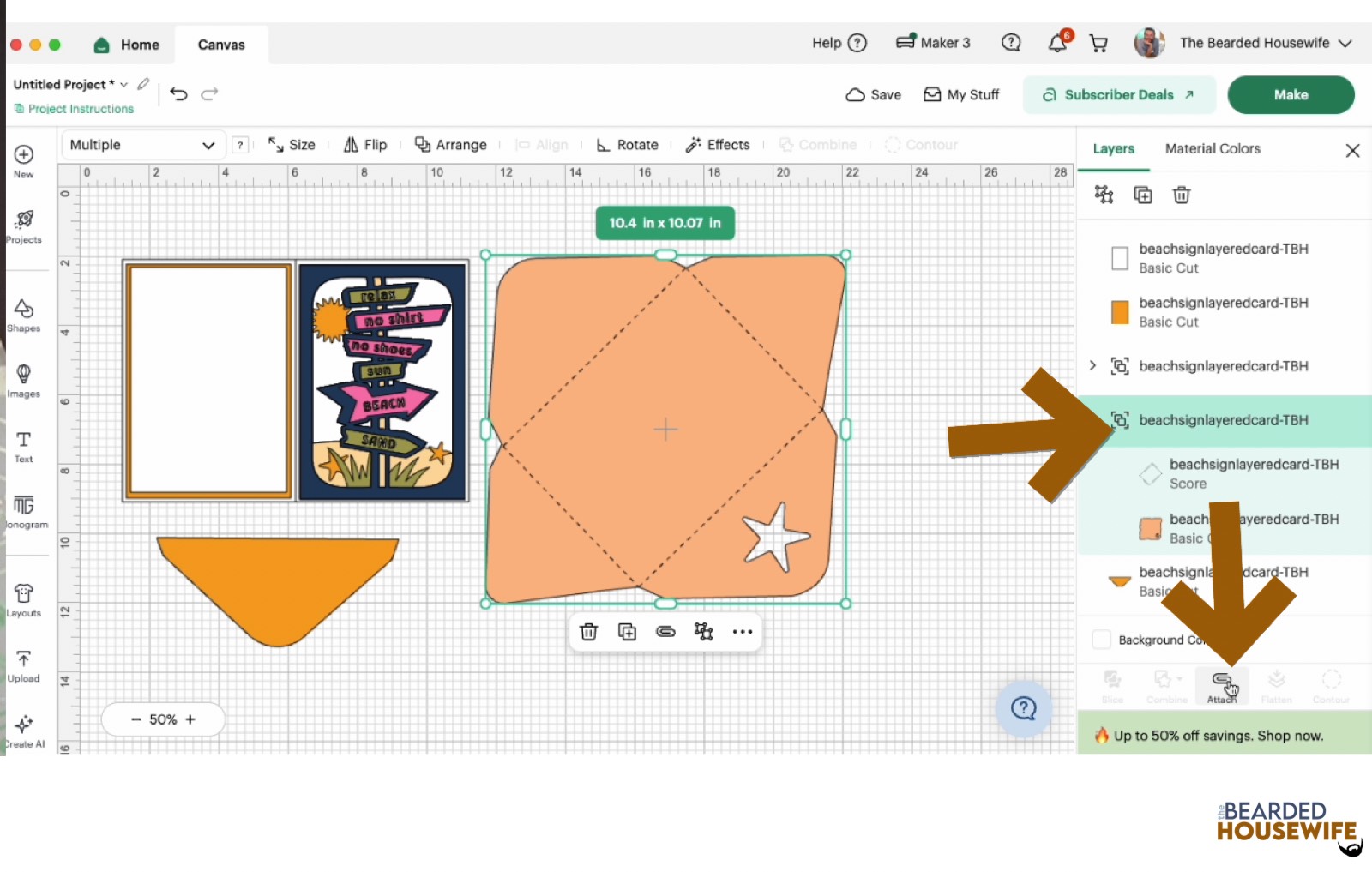Click the question mark beside Operation dropdown
The width and height of the screenshot is (1372, 872).
pyautogui.click(x=241, y=145)
